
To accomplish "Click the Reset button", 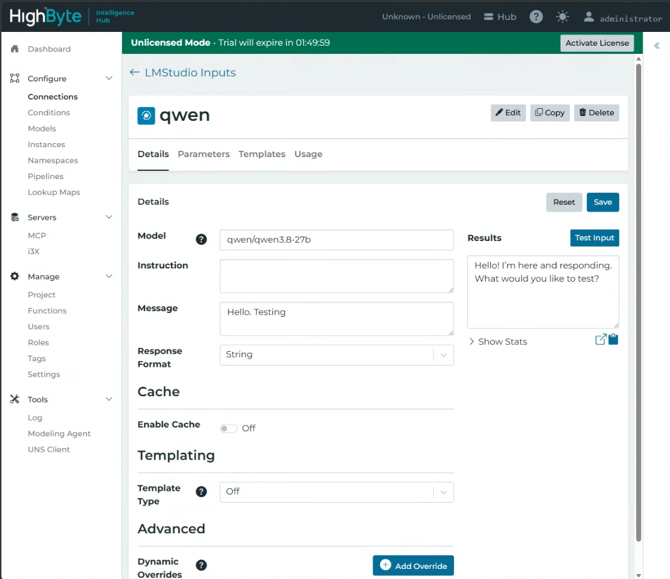I will [564, 202].
